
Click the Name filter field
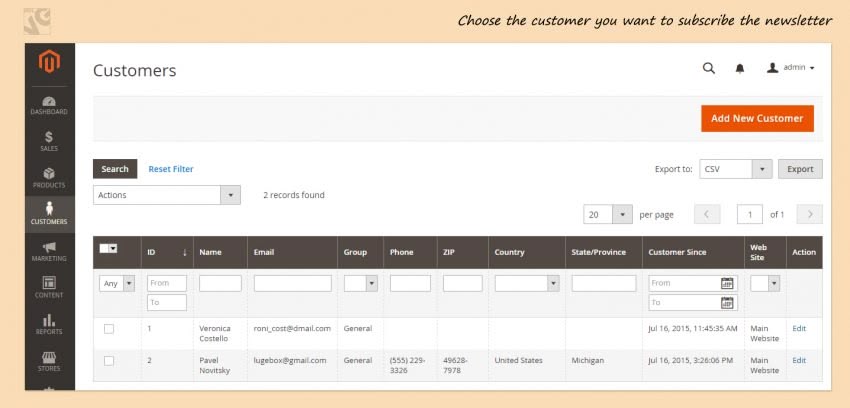coord(220,283)
